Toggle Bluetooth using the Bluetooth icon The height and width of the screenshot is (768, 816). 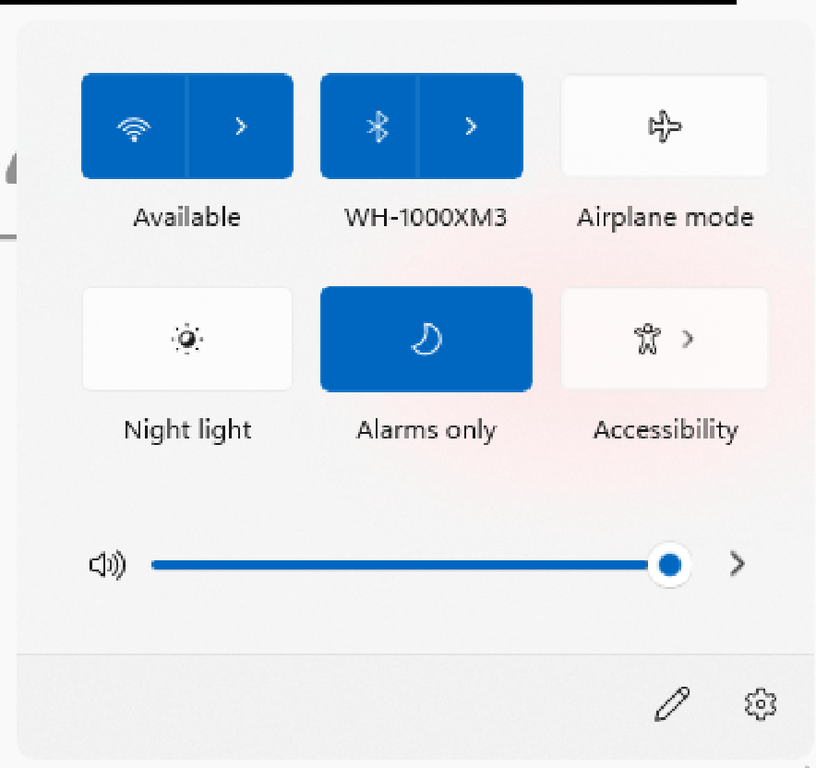376,127
